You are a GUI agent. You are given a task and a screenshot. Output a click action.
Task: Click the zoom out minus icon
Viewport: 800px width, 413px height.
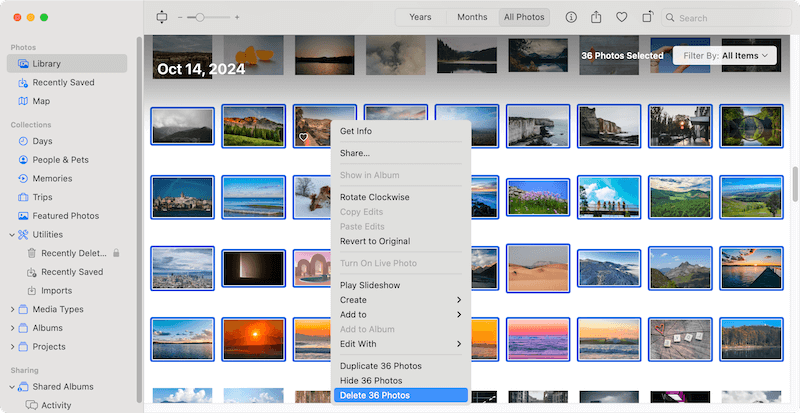pos(180,17)
